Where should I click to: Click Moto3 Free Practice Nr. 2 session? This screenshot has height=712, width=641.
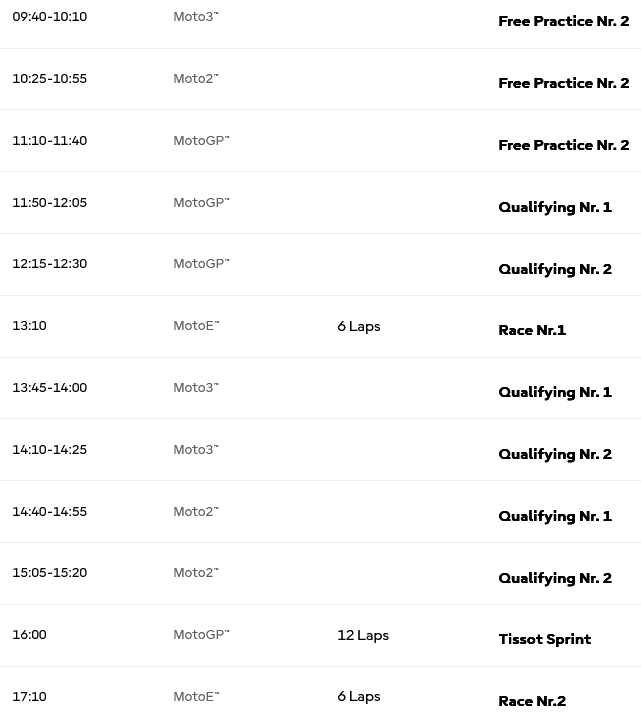pyautogui.click(x=563, y=21)
